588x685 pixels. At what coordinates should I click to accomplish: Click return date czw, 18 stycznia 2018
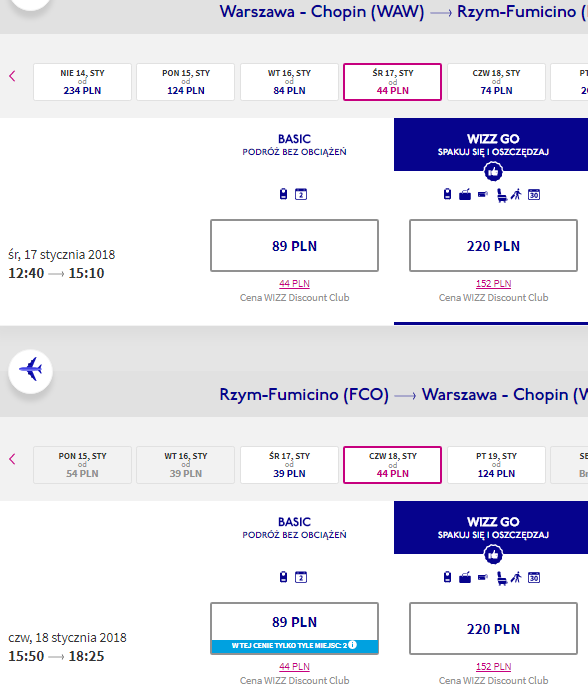pyautogui.click(x=67, y=638)
